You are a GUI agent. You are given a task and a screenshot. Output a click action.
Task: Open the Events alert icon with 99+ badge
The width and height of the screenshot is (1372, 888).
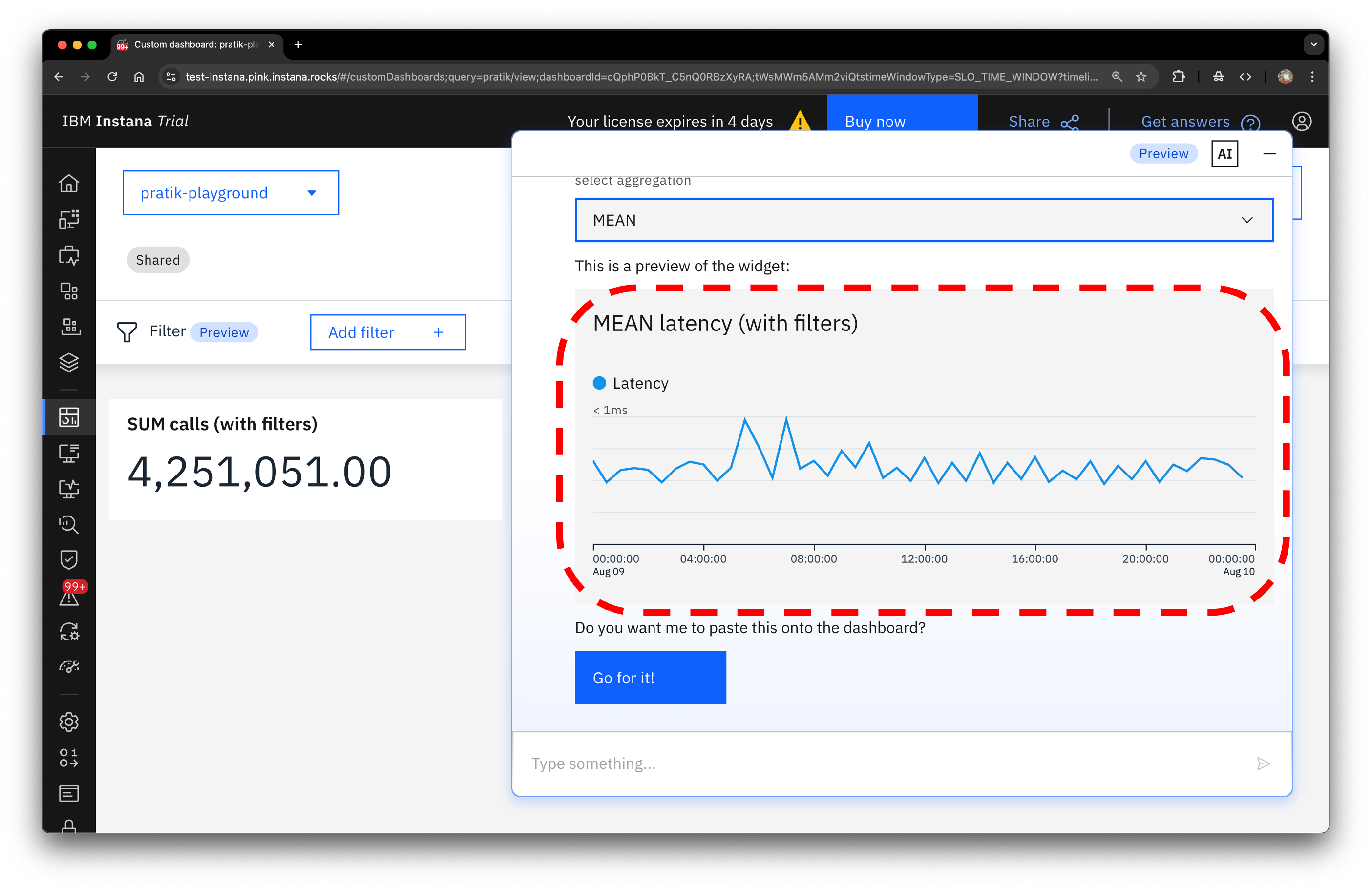68,597
